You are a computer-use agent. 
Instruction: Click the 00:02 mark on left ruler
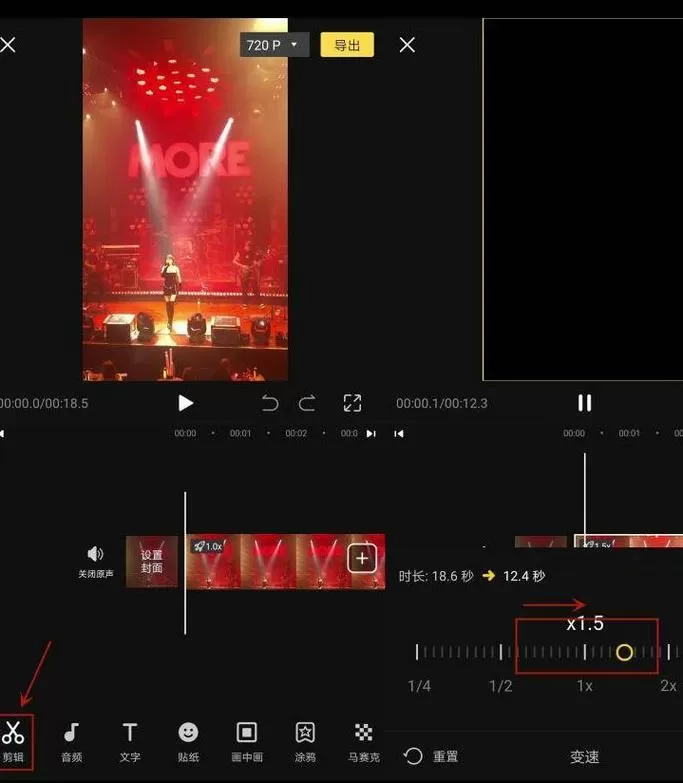(296, 433)
